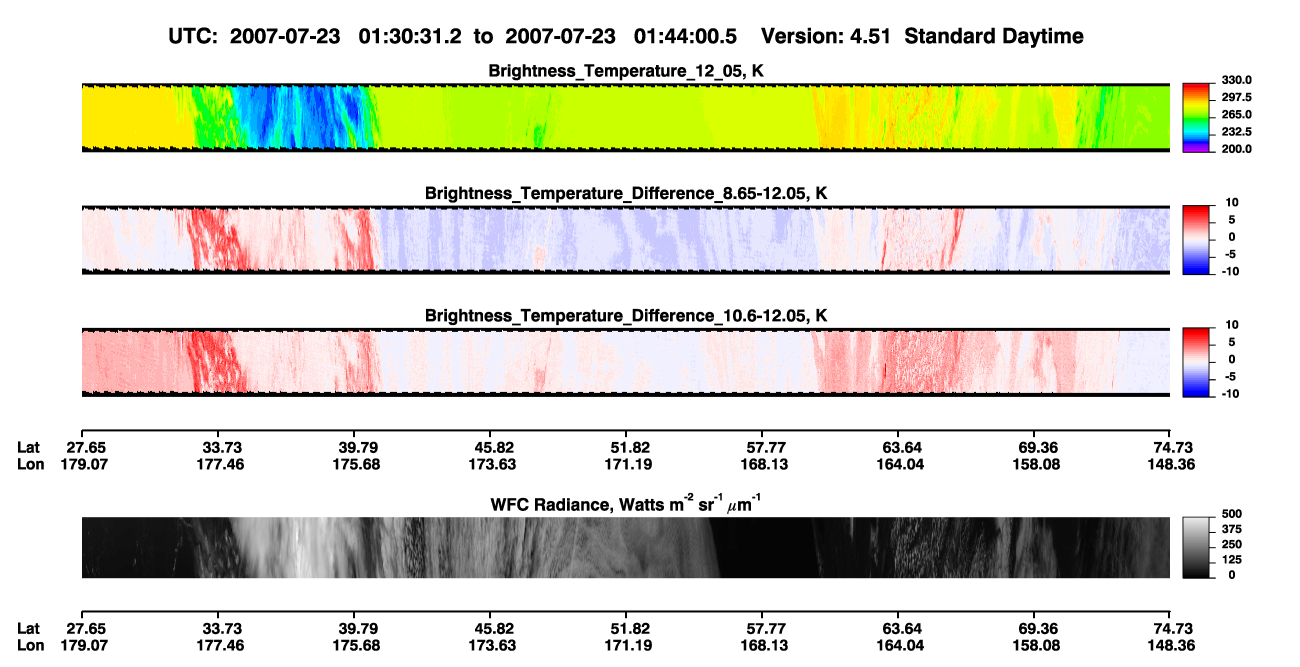
Task: Click latitude '63.64' under WFC Radiance panel
Action: tap(902, 628)
